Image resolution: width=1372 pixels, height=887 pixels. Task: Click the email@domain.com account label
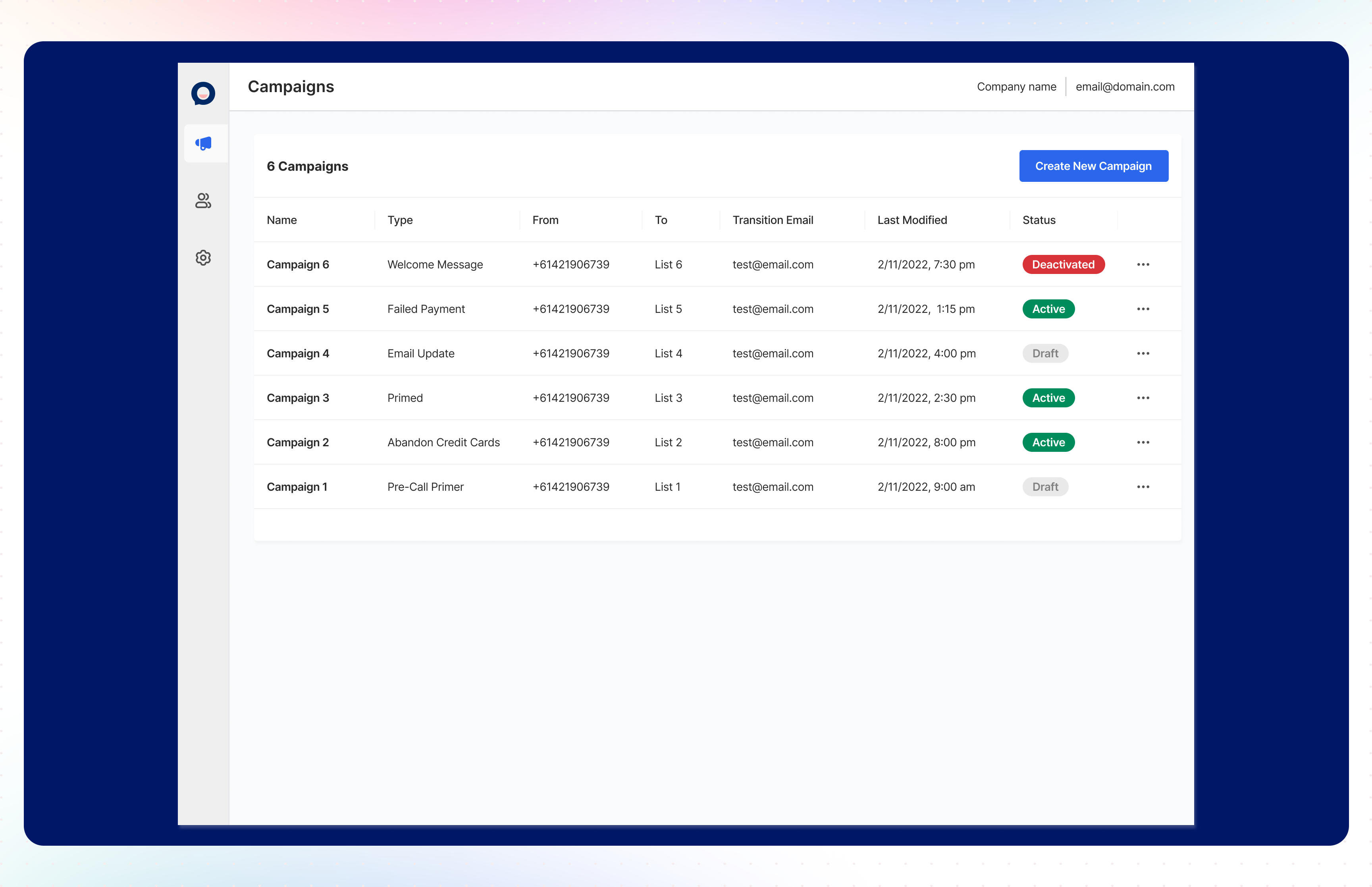(x=1124, y=87)
